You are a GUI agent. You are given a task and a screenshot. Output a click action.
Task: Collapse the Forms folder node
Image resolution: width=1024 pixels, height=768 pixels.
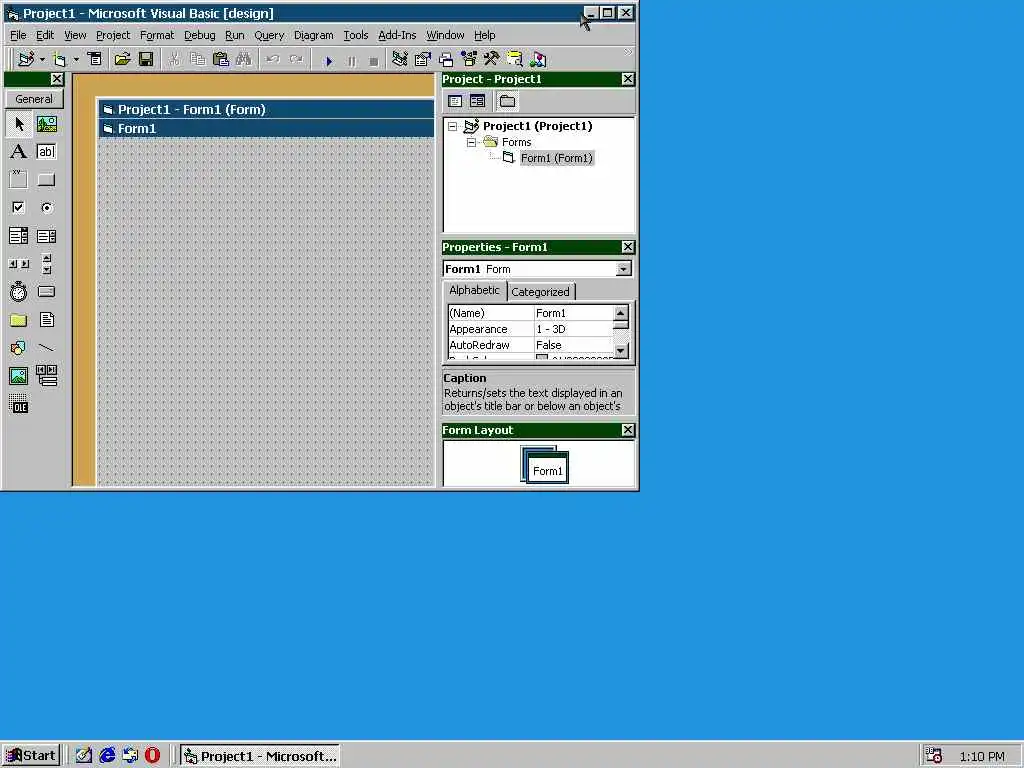472,142
